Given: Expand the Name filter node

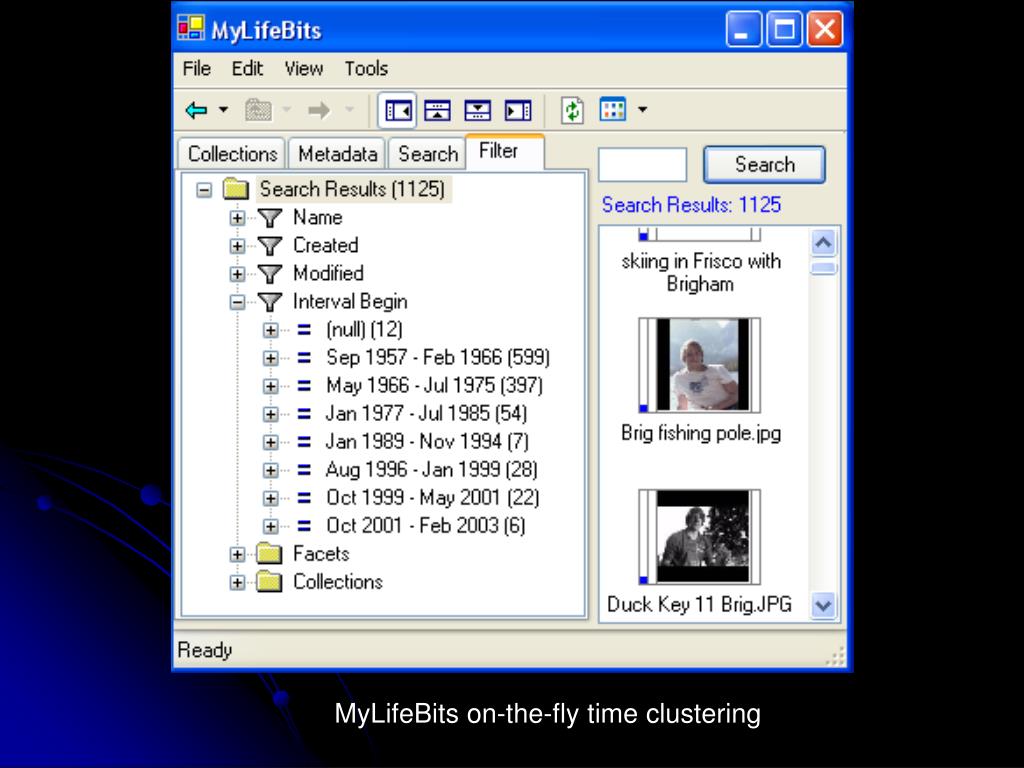Looking at the screenshot, I should [237, 218].
